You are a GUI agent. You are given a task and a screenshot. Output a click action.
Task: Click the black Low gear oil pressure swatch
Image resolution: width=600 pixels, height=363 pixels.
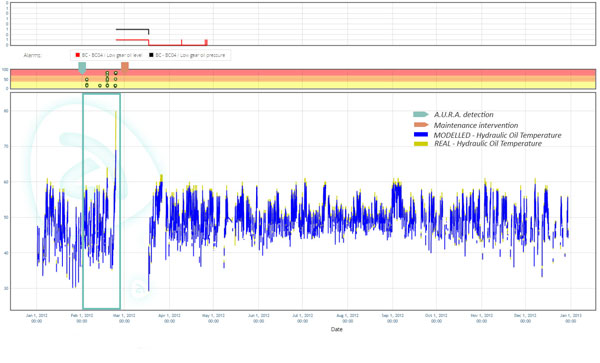[x=151, y=55]
